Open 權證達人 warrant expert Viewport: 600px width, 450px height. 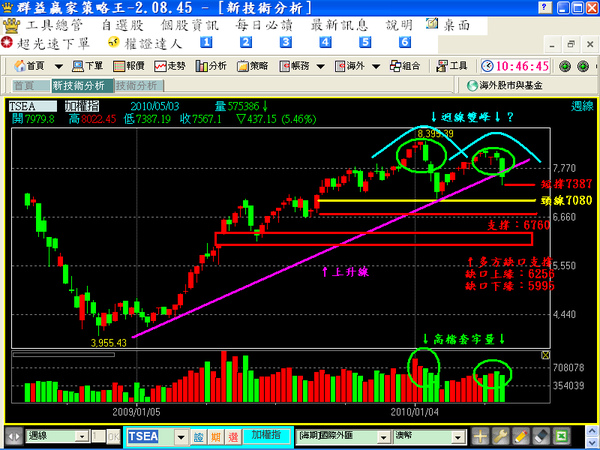pos(145,43)
